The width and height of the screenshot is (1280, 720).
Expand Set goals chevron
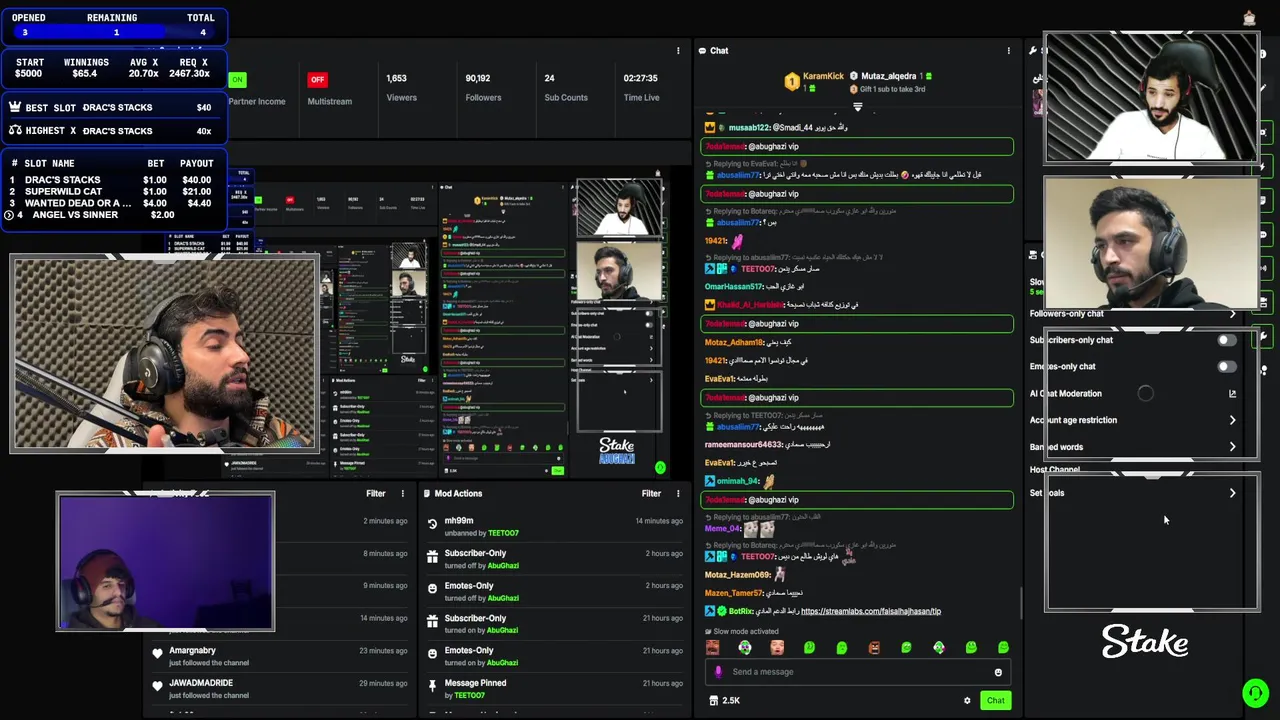click(1232, 493)
